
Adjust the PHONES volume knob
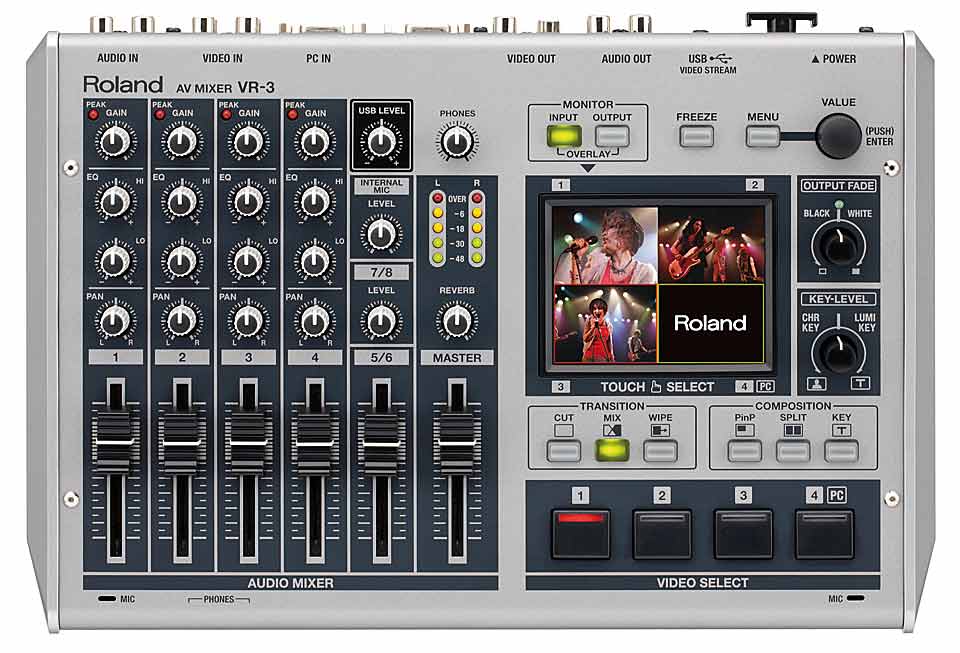(x=457, y=142)
